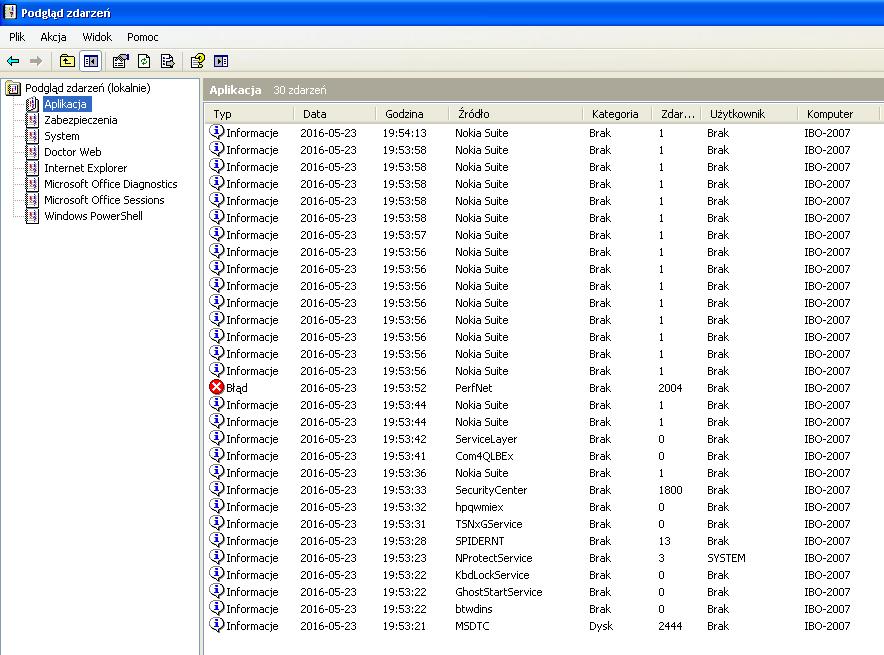884x655 pixels.
Task: Select the TSNxGService event row
Action: tap(543, 524)
